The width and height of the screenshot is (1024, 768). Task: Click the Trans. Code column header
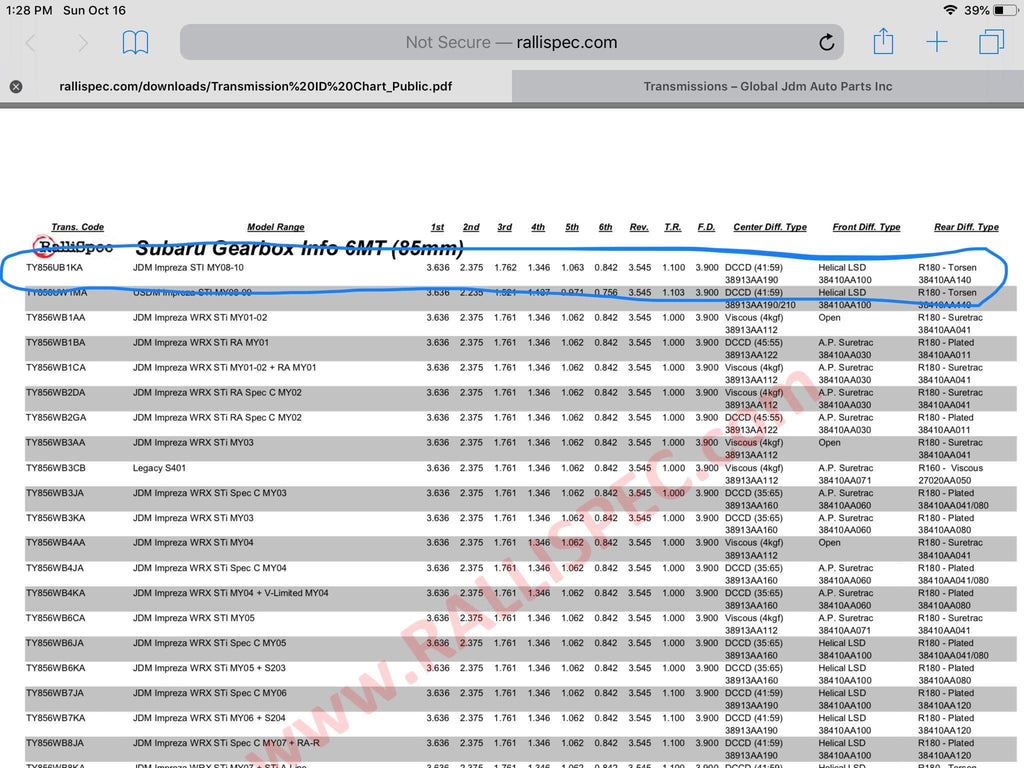pyautogui.click(x=78, y=227)
